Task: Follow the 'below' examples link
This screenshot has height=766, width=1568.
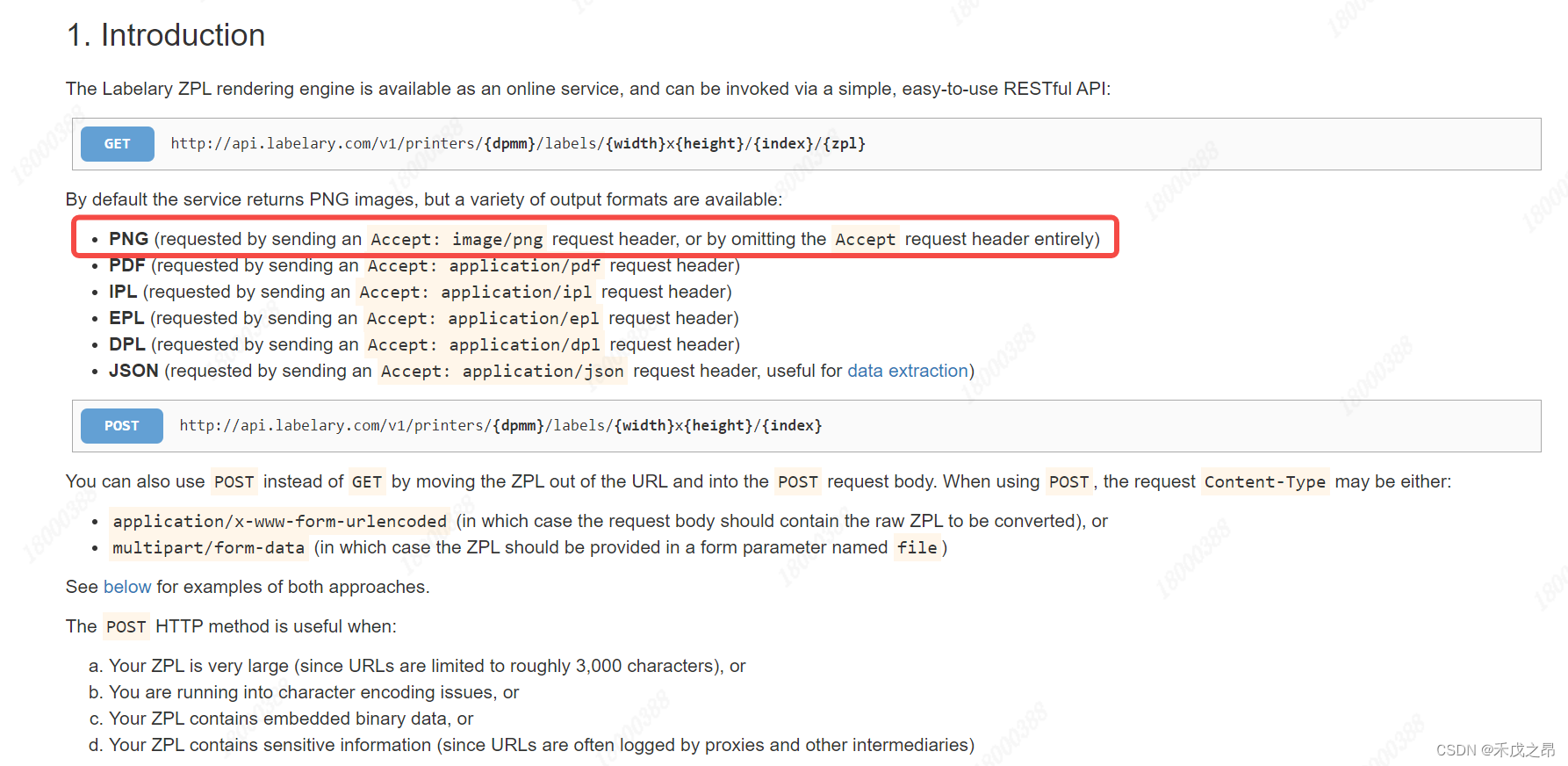Action: 127,587
